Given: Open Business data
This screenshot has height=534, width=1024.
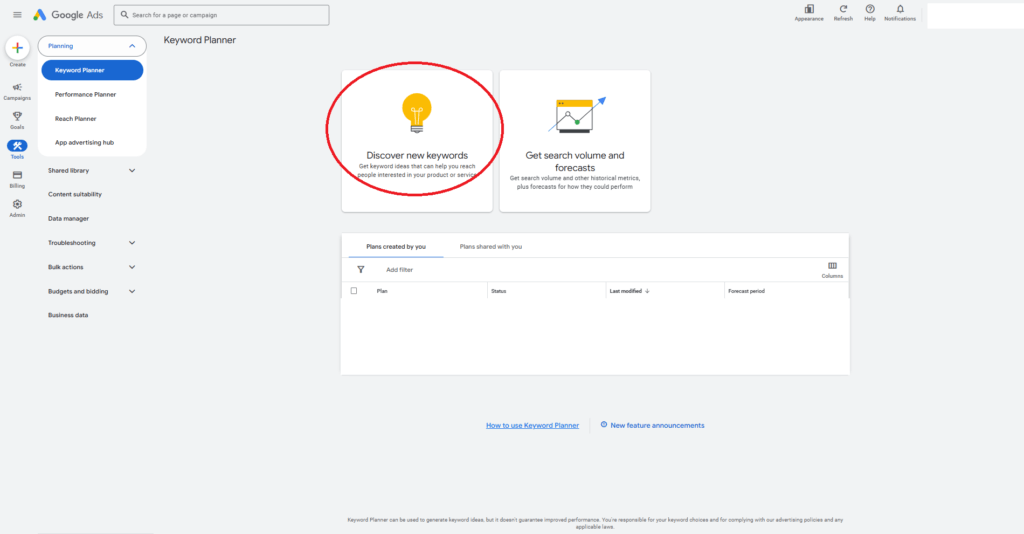Looking at the screenshot, I should 68,315.
